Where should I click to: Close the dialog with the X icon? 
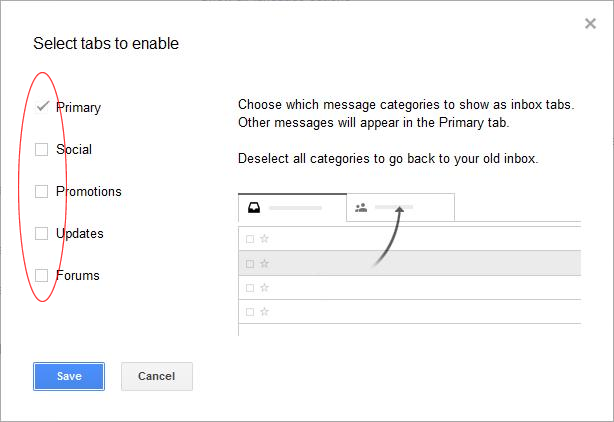[590, 24]
